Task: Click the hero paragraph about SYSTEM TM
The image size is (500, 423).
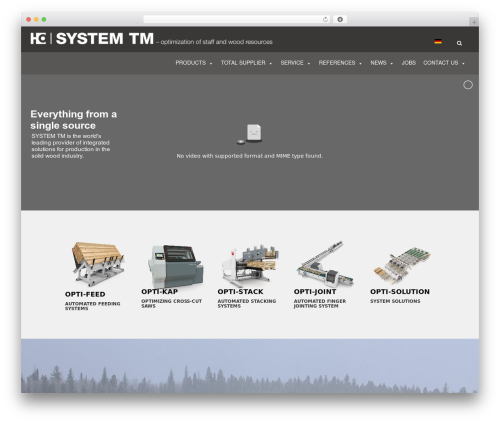Action: [71, 146]
